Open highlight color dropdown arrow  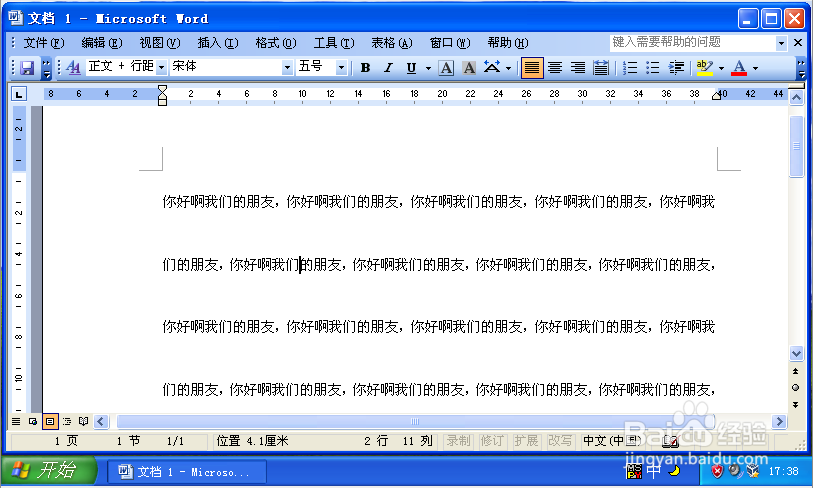pos(721,68)
